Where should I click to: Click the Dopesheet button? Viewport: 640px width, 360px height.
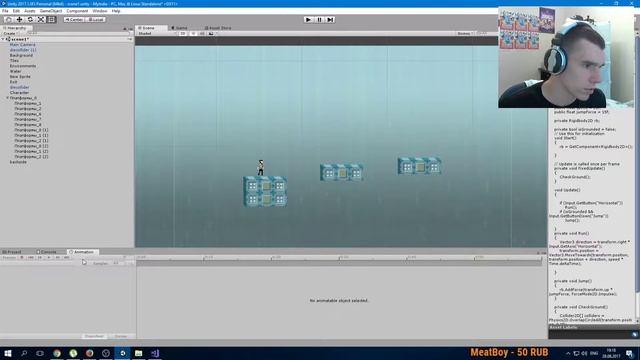pos(94,336)
